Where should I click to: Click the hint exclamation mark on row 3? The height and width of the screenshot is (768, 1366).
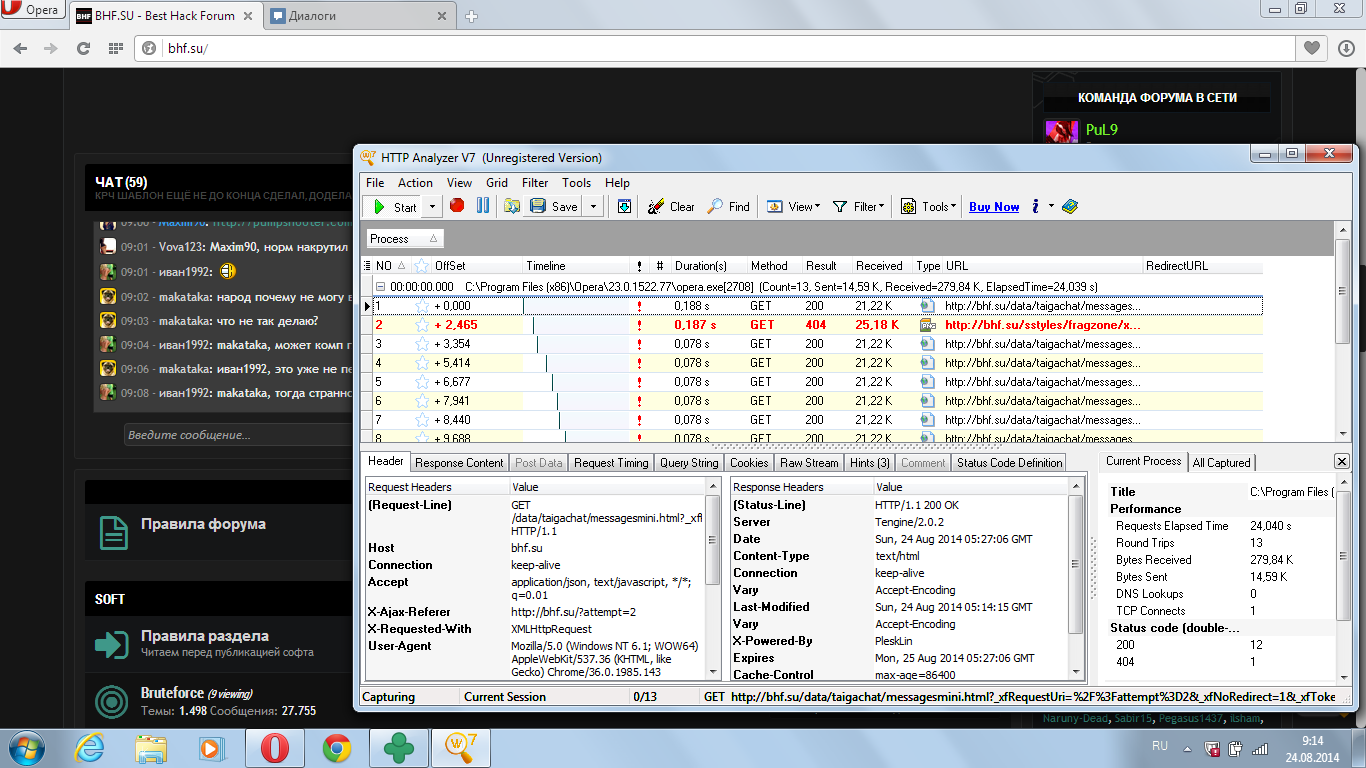pyautogui.click(x=639, y=344)
